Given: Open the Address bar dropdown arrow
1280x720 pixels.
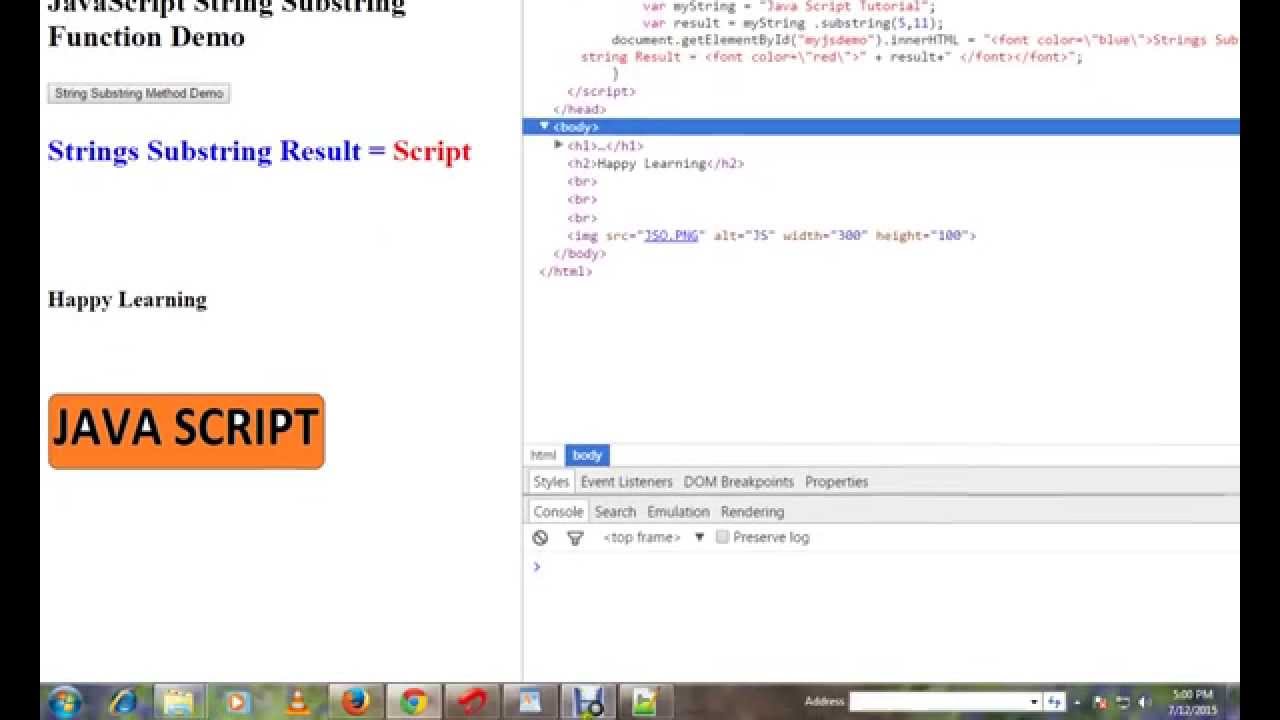Looking at the screenshot, I should tap(1034, 702).
